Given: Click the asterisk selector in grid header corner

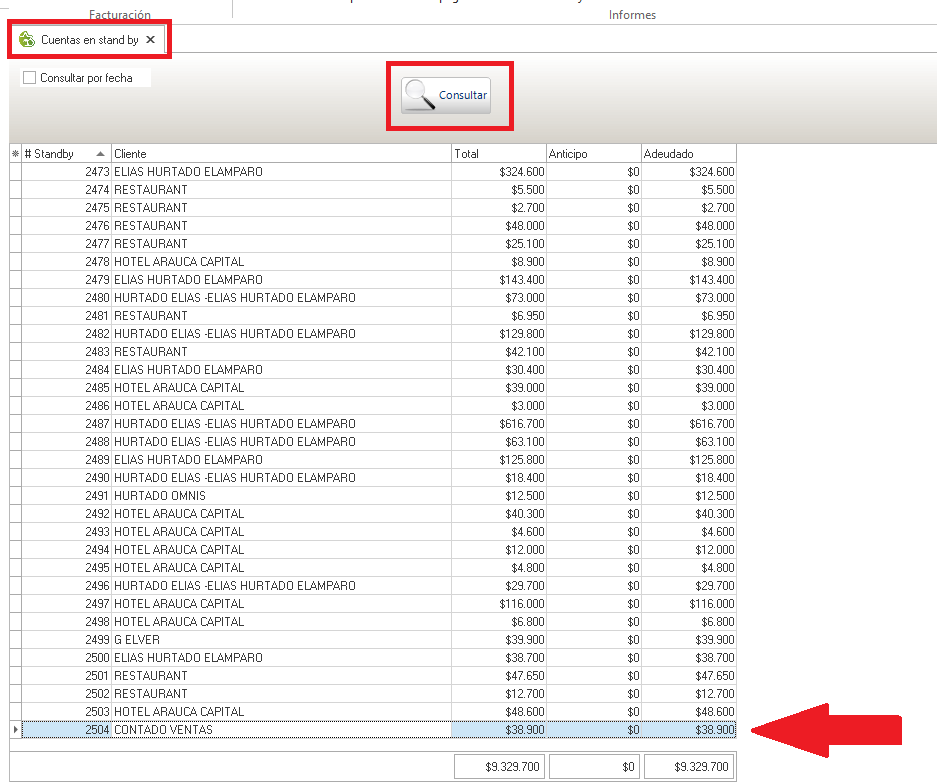Looking at the screenshot, I should (15, 154).
